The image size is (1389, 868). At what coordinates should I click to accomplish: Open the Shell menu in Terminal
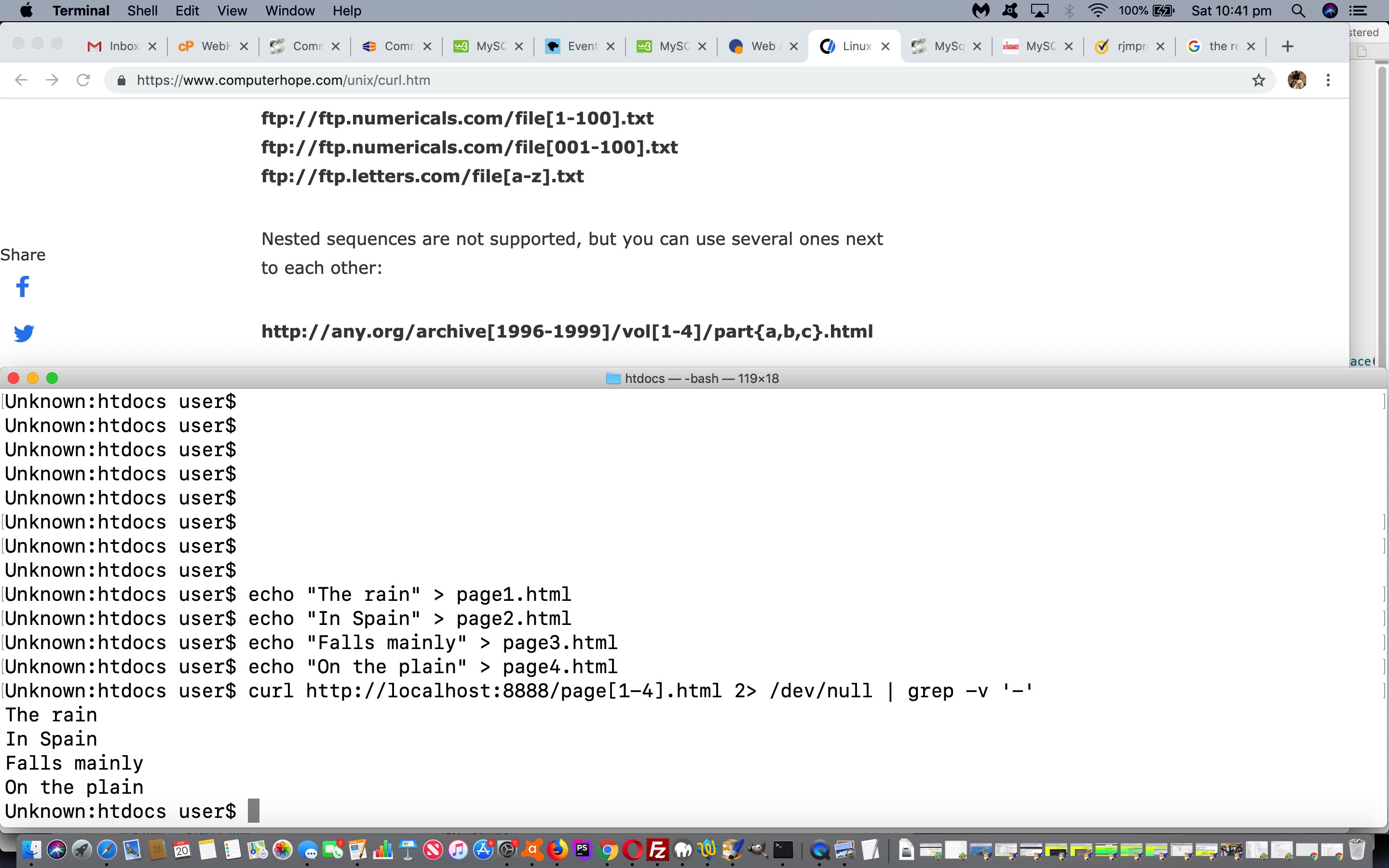[x=142, y=10]
